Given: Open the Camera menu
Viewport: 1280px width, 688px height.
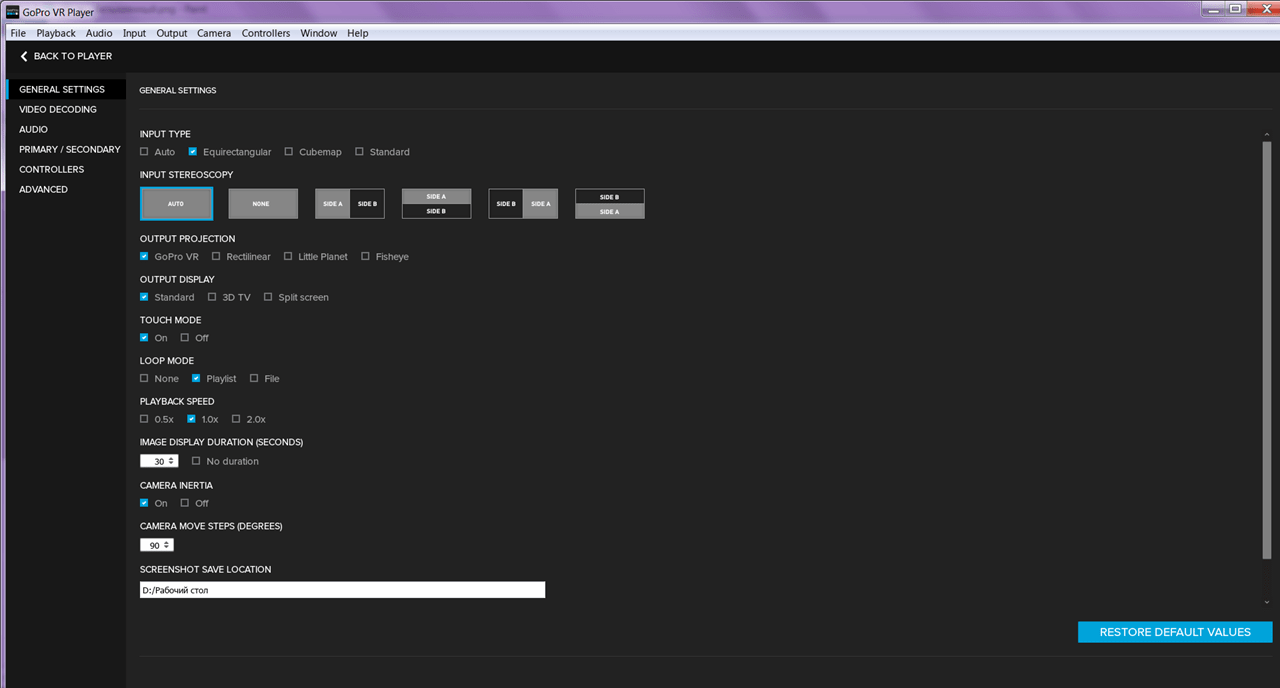Looking at the screenshot, I should pos(214,33).
